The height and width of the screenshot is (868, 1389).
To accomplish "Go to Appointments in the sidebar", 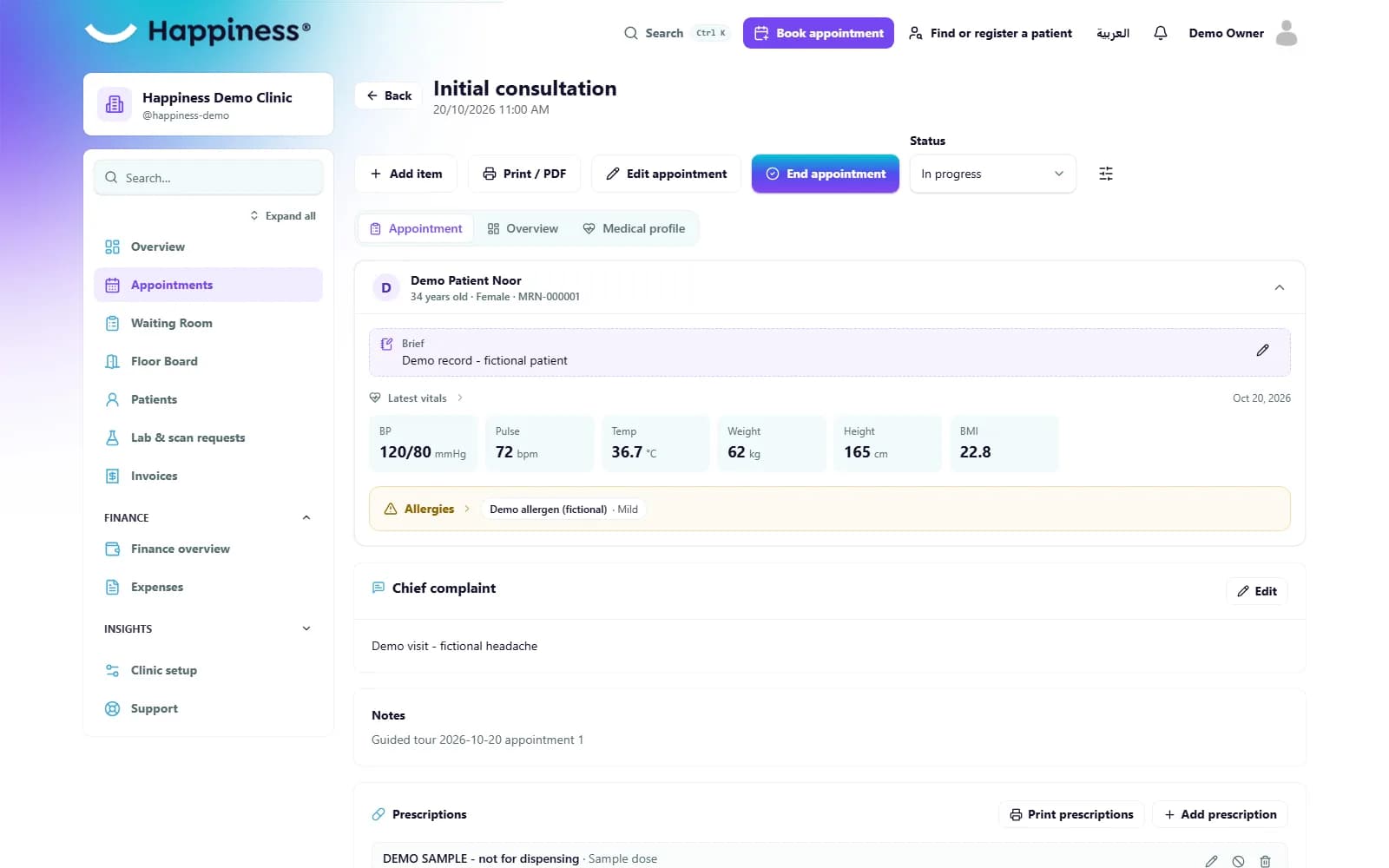I will pyautogui.click(x=208, y=285).
